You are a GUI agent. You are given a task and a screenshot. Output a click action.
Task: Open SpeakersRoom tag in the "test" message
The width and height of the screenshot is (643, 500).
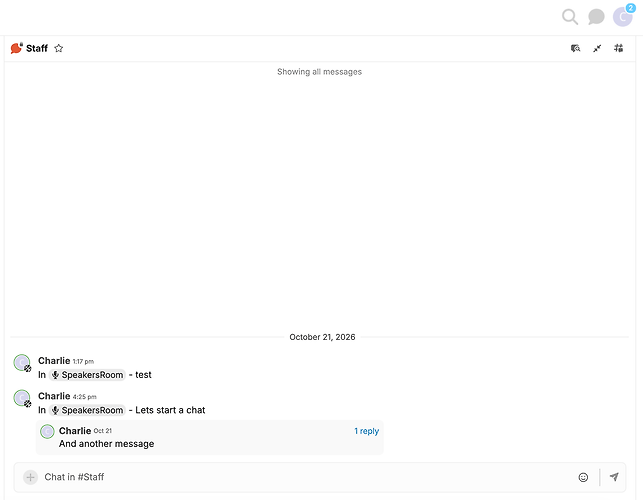pyautogui.click(x=87, y=375)
